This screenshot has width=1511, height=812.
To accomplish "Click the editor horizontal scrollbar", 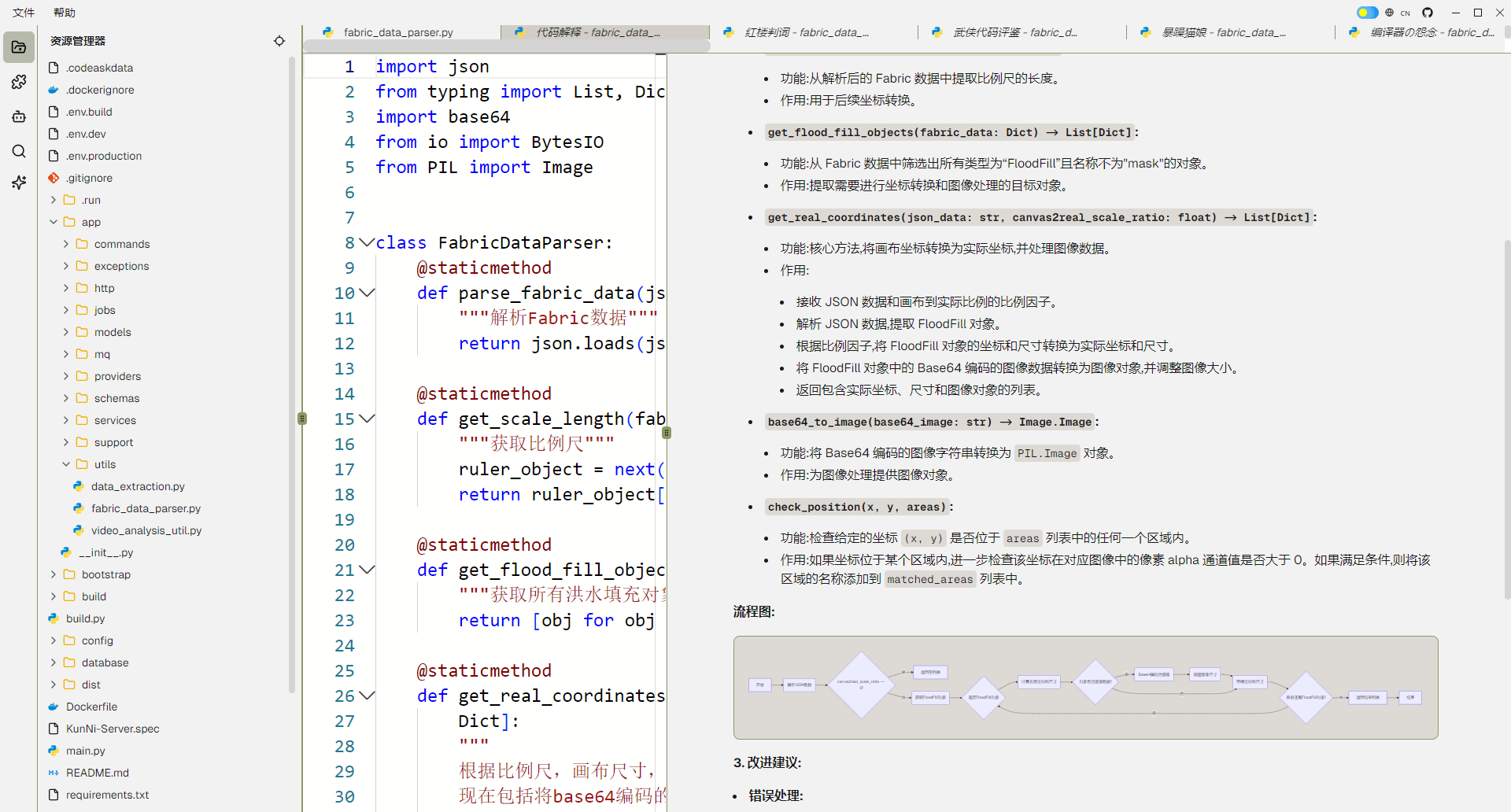I will pos(507,46).
